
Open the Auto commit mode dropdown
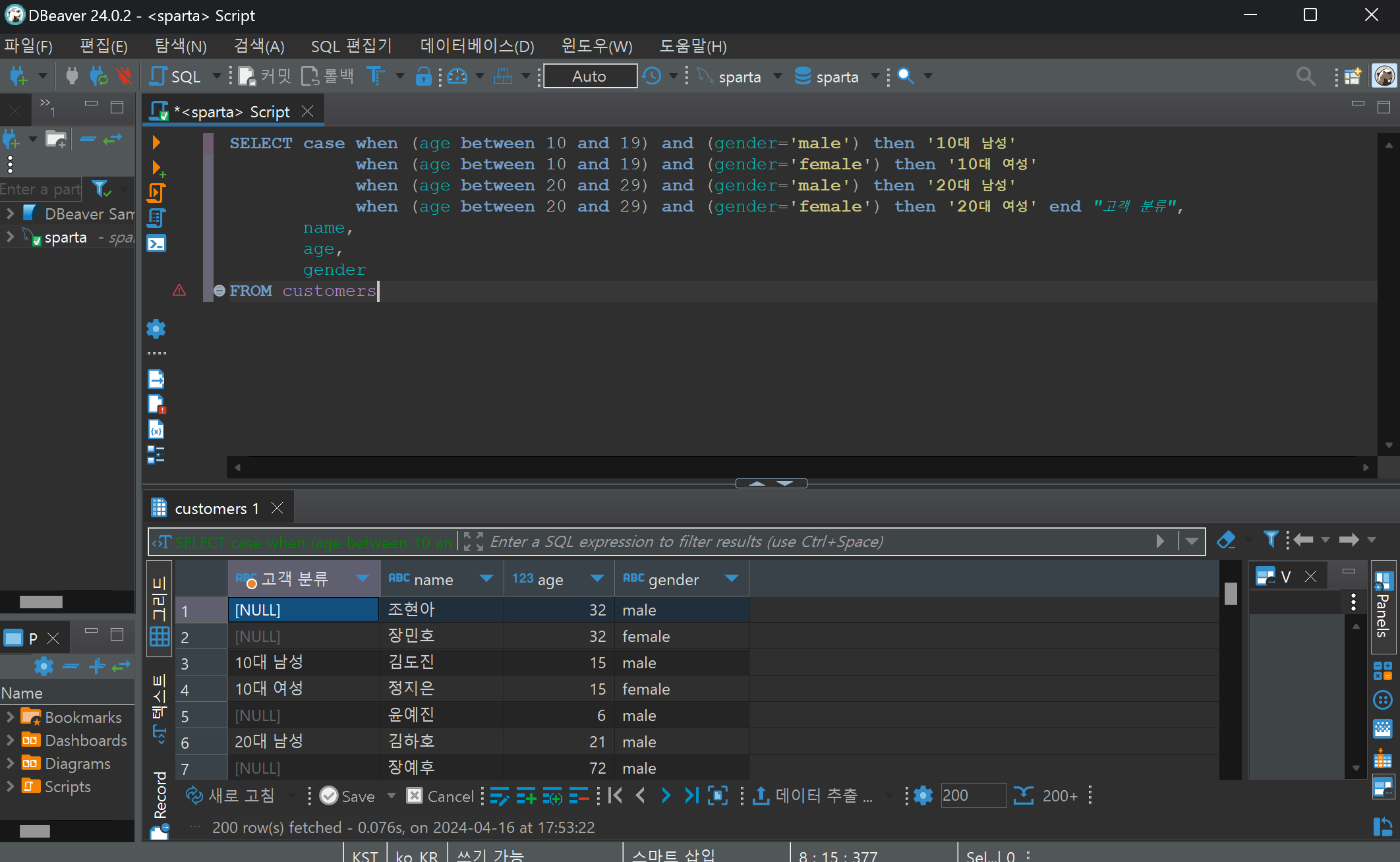(x=590, y=76)
